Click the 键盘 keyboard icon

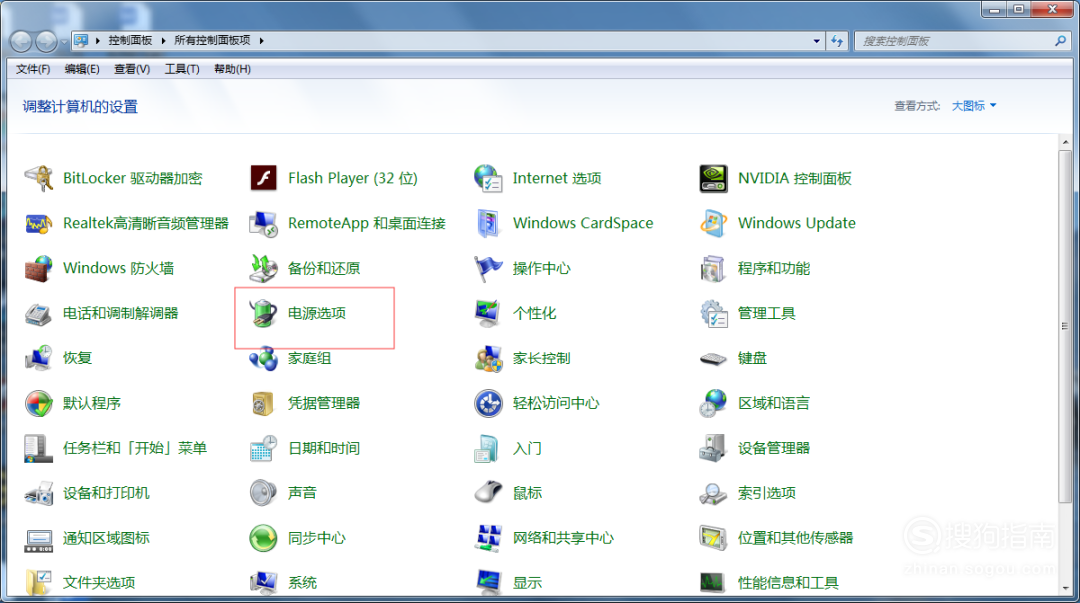tap(713, 358)
